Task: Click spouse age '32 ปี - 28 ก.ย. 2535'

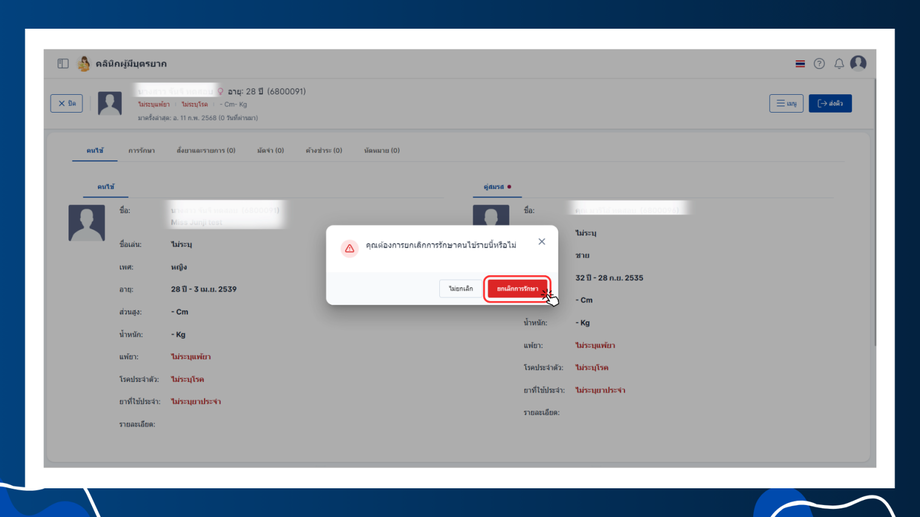Action: point(609,278)
